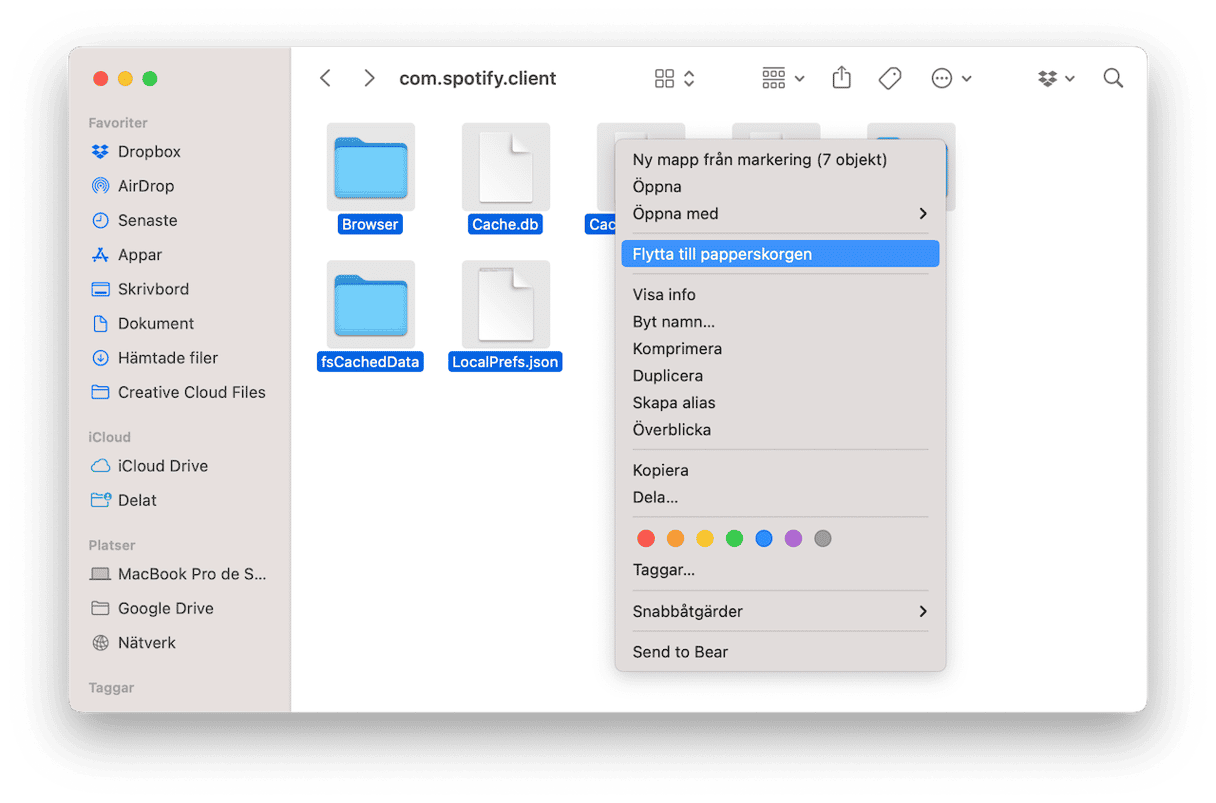Click Visa info in context menu
Screen dimensions: 1216x803
pos(664,295)
